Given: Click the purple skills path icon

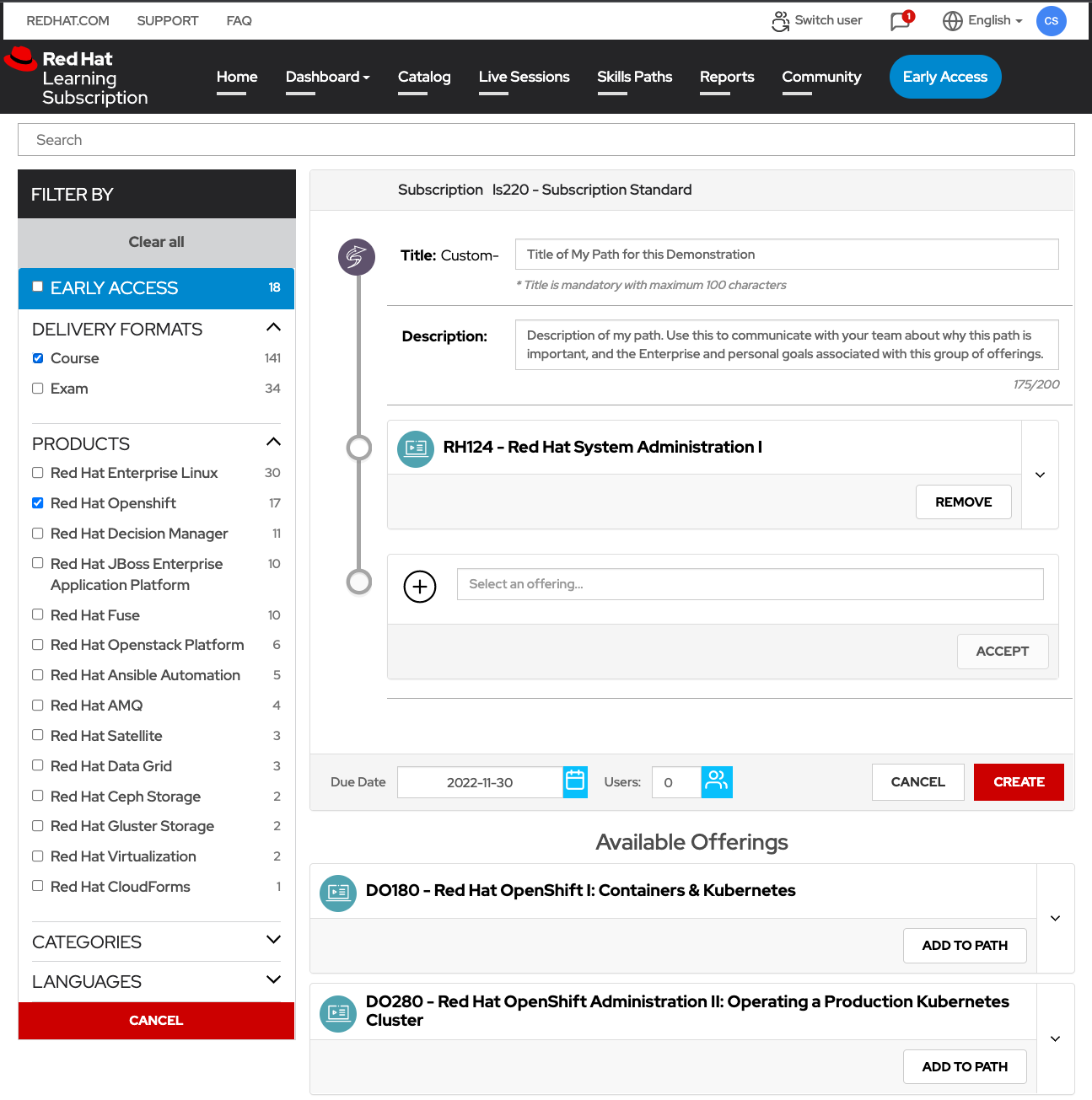Looking at the screenshot, I should tap(356, 257).
